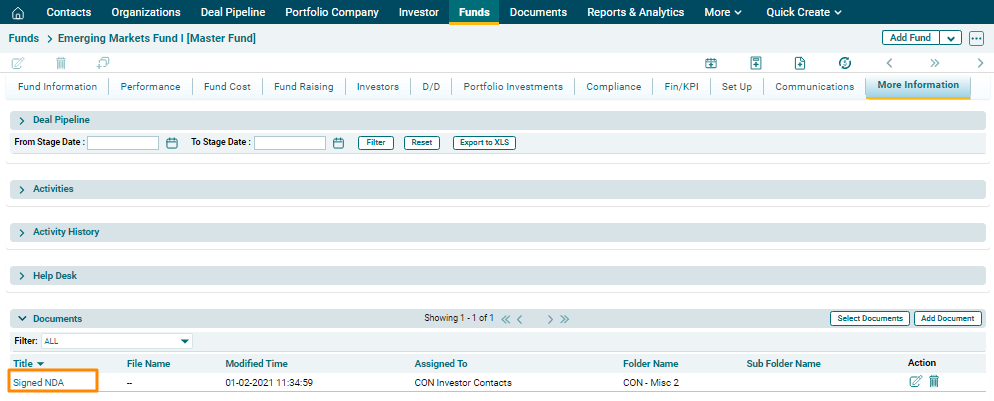The height and width of the screenshot is (401, 994).
Task: Expand the Activity History section
Action: [22, 232]
